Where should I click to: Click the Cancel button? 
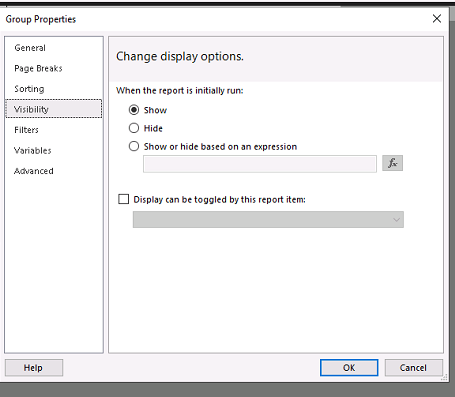tap(414, 368)
